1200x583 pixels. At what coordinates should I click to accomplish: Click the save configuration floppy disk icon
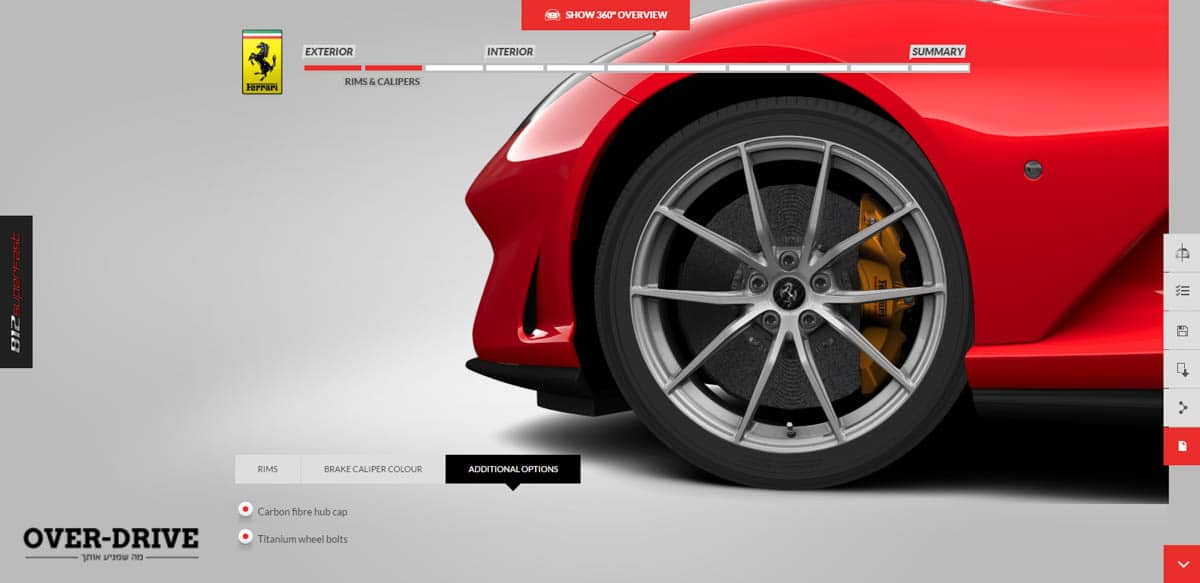(x=1182, y=330)
